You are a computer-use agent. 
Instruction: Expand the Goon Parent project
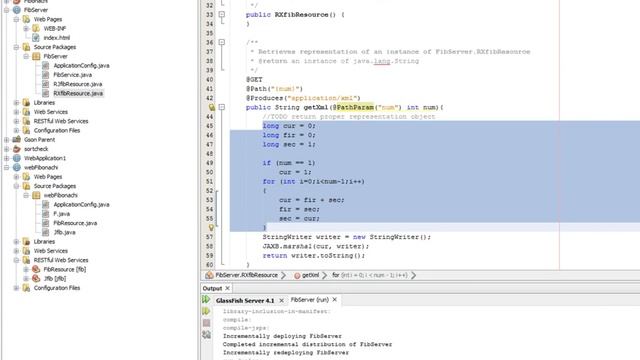click(x=7, y=140)
